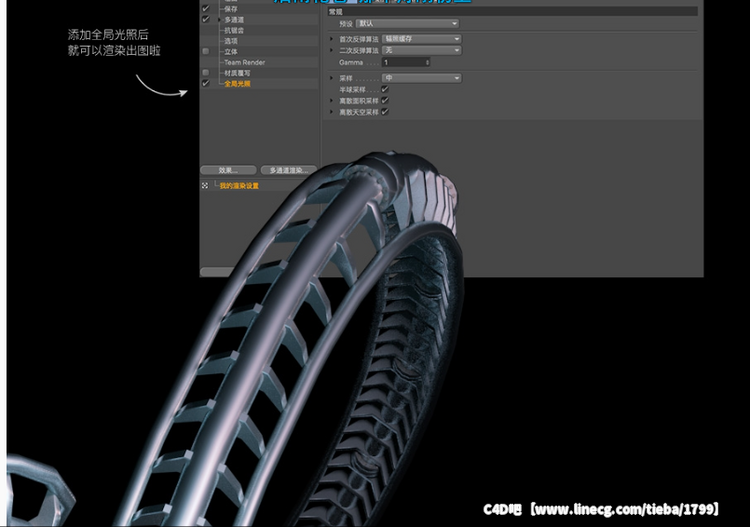Enable the 材质覆写 (Material Override) checkbox

206,73
